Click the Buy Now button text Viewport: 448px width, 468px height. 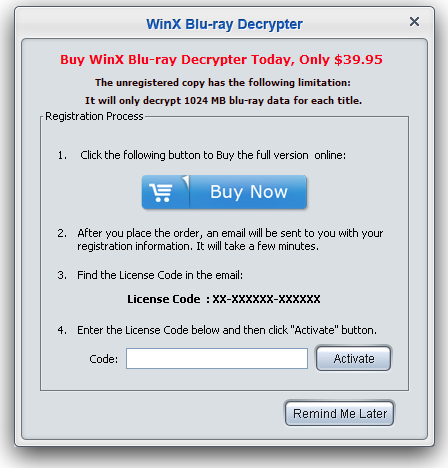[249, 192]
